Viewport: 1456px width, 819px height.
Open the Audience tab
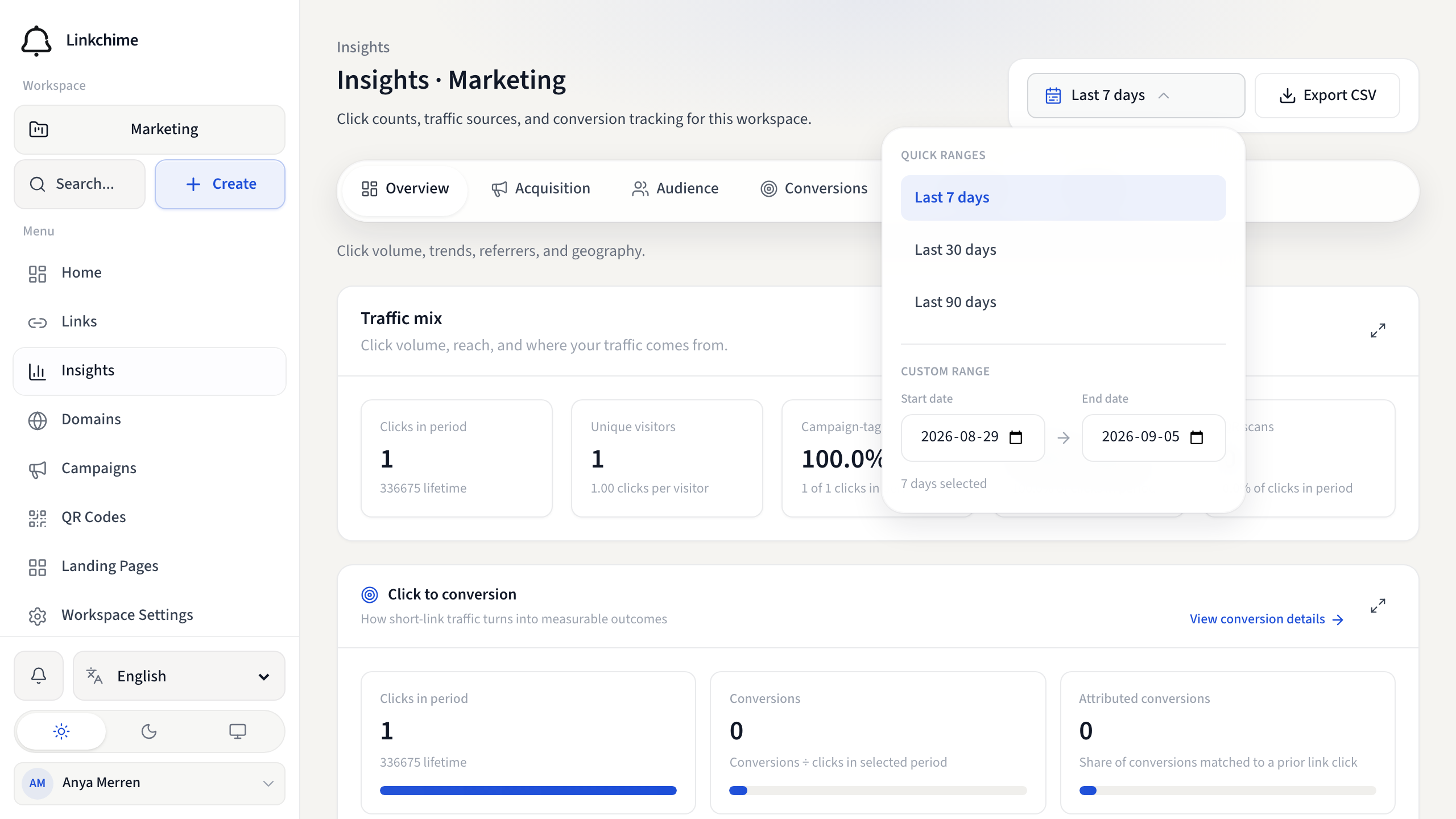(x=675, y=189)
